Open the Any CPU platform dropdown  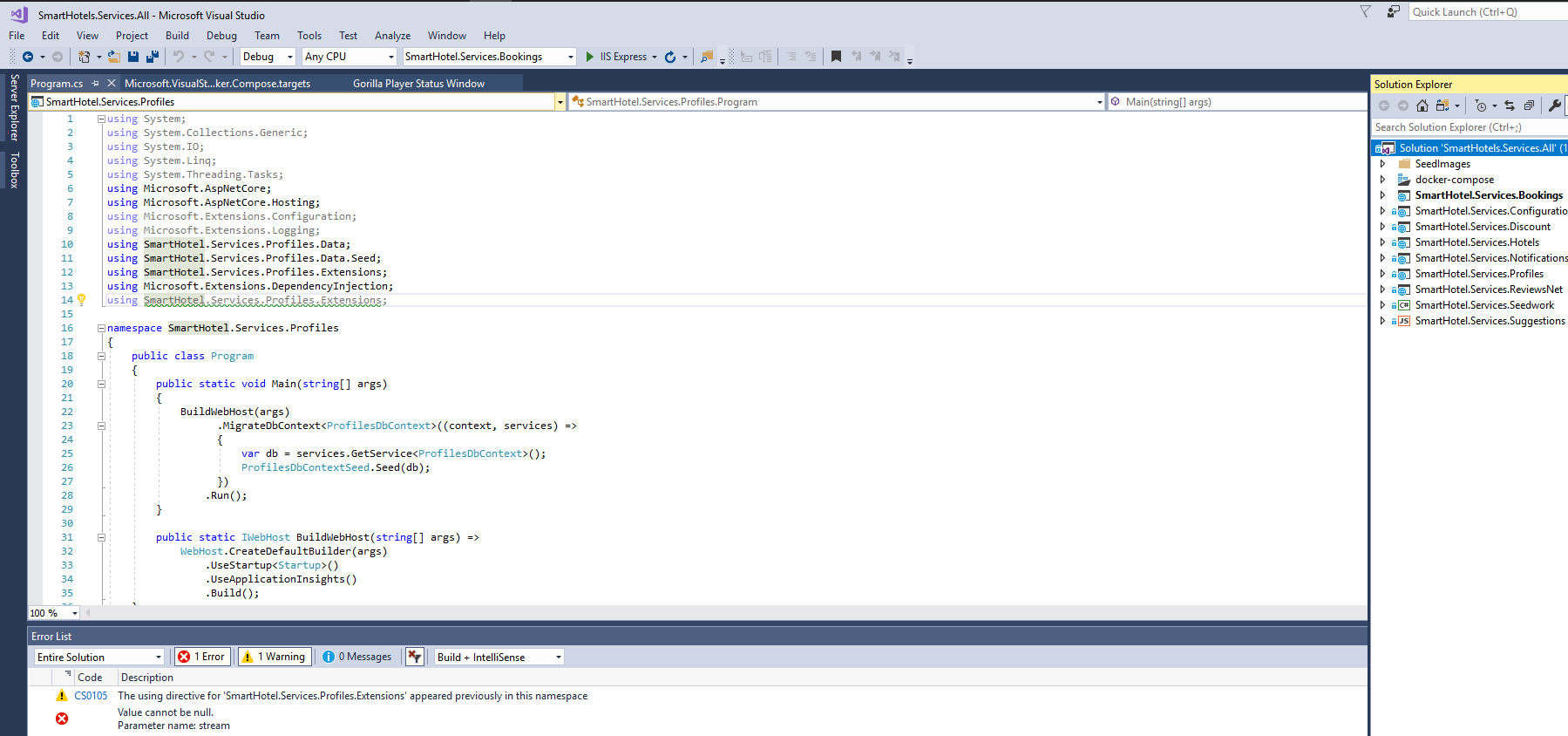pos(350,57)
